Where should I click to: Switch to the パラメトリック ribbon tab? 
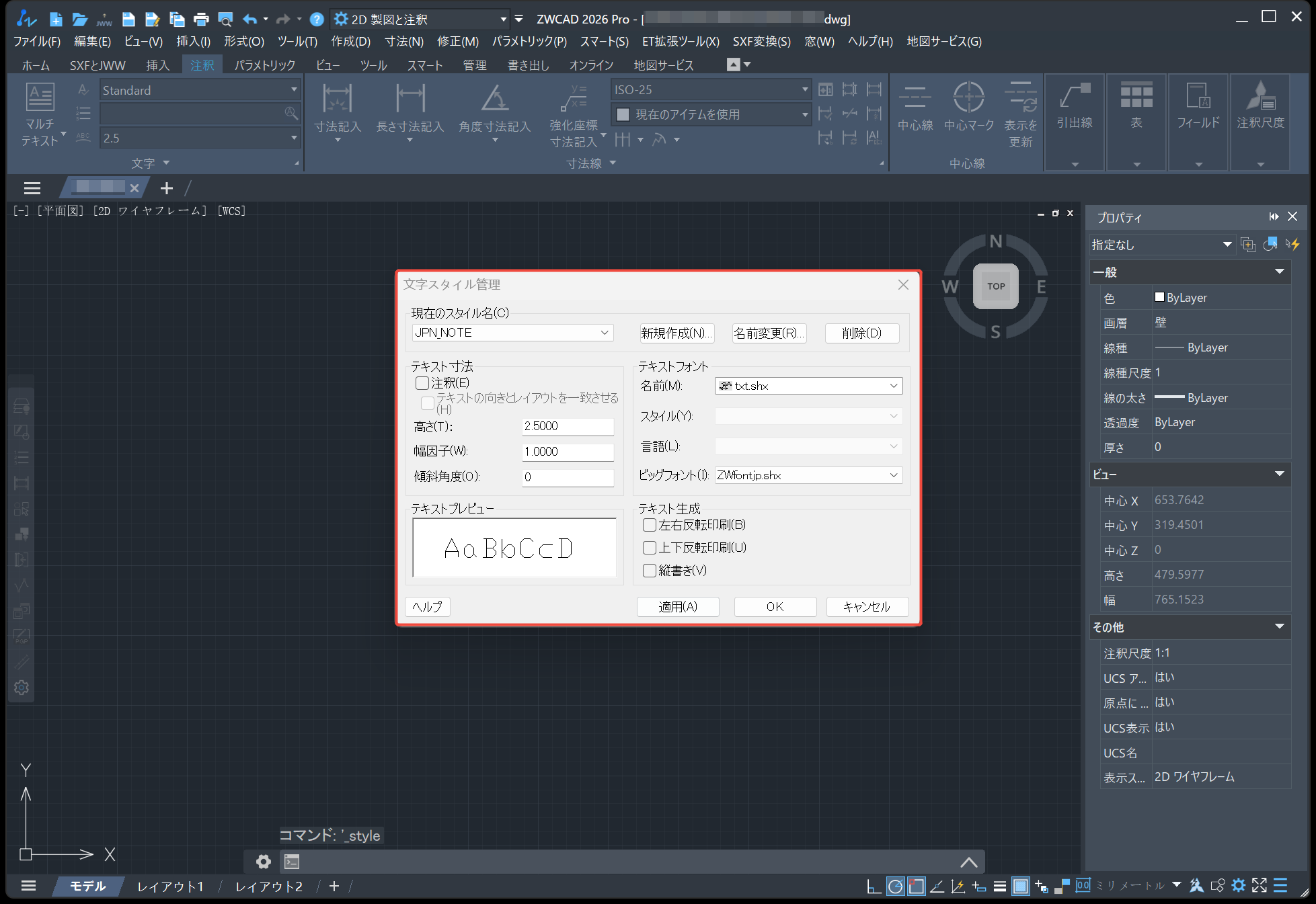coord(265,65)
